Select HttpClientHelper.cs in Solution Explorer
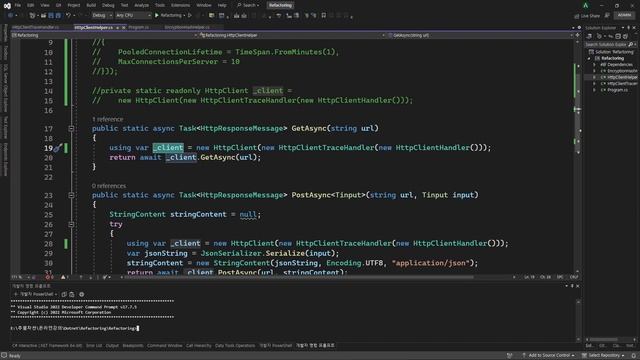 [619, 77]
